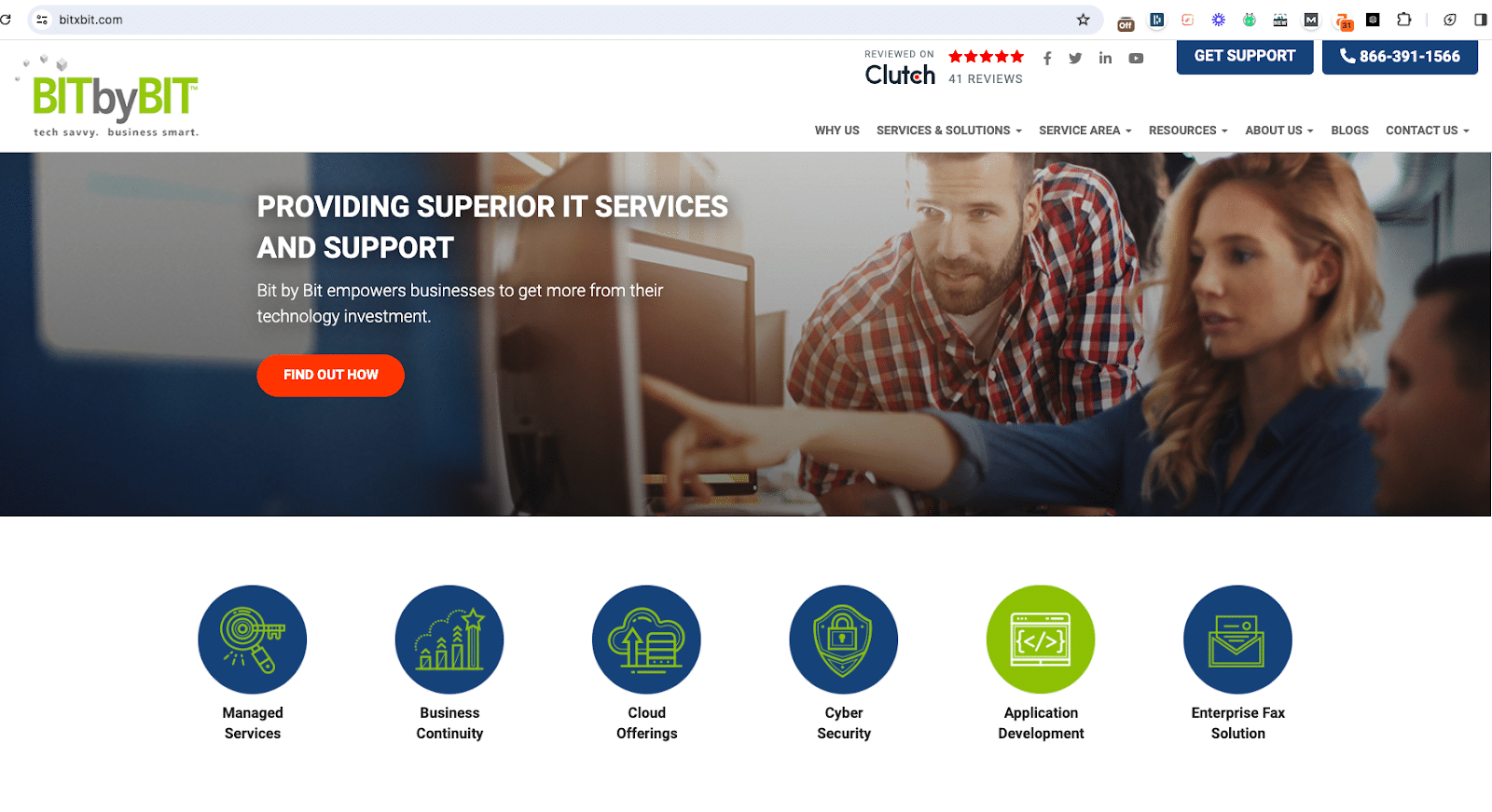
Task: Open the Blogs menu item
Action: click(1349, 131)
